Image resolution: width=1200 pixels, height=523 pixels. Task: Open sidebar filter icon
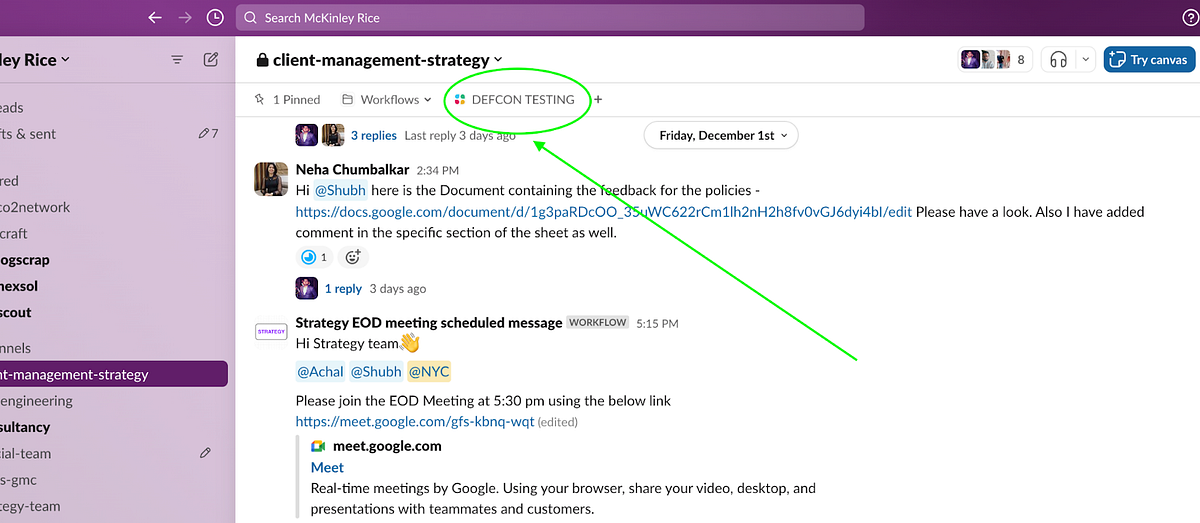coord(177,60)
